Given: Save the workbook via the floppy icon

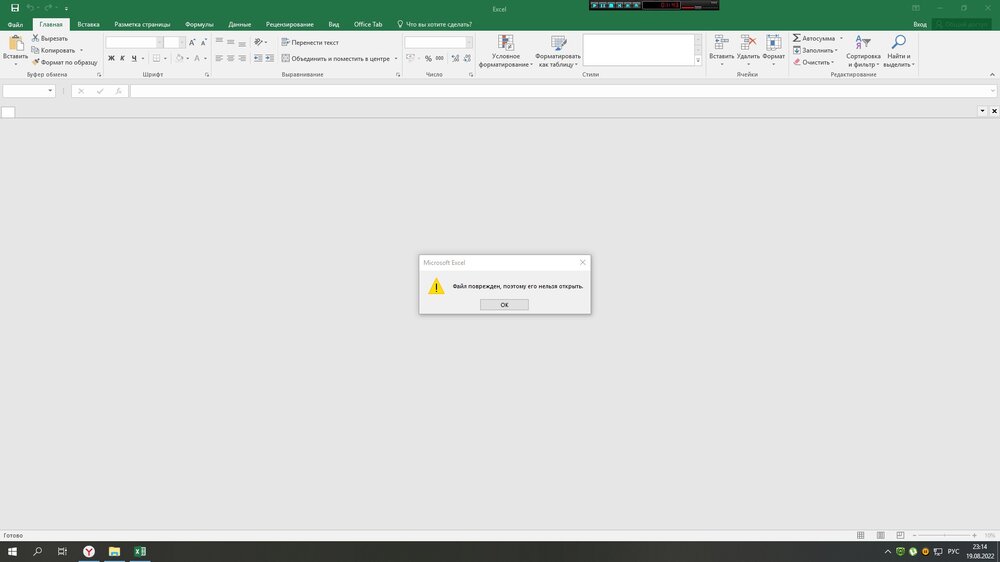Looking at the screenshot, I should click(15, 8).
